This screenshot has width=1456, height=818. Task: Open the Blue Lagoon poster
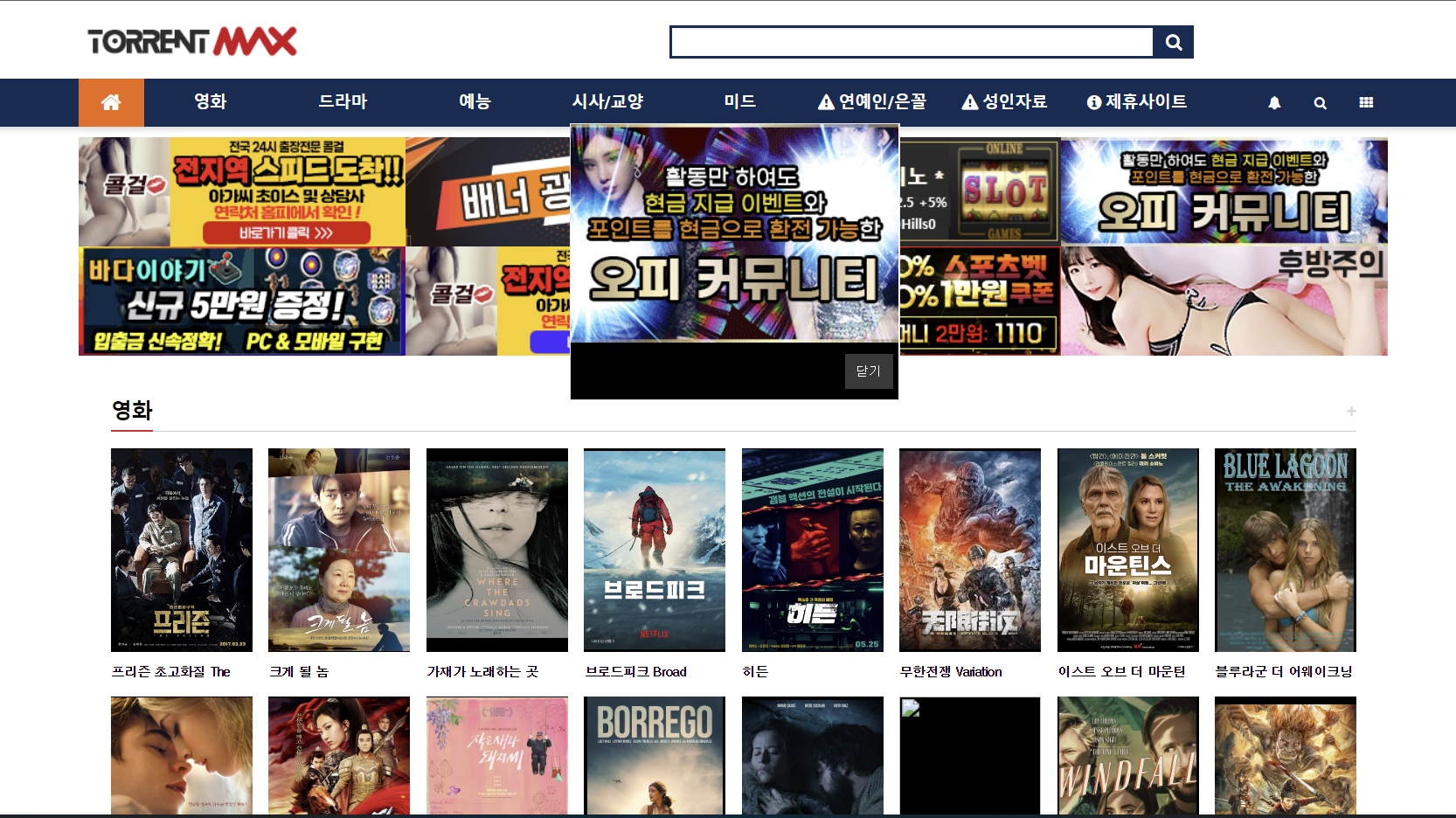pos(1286,550)
